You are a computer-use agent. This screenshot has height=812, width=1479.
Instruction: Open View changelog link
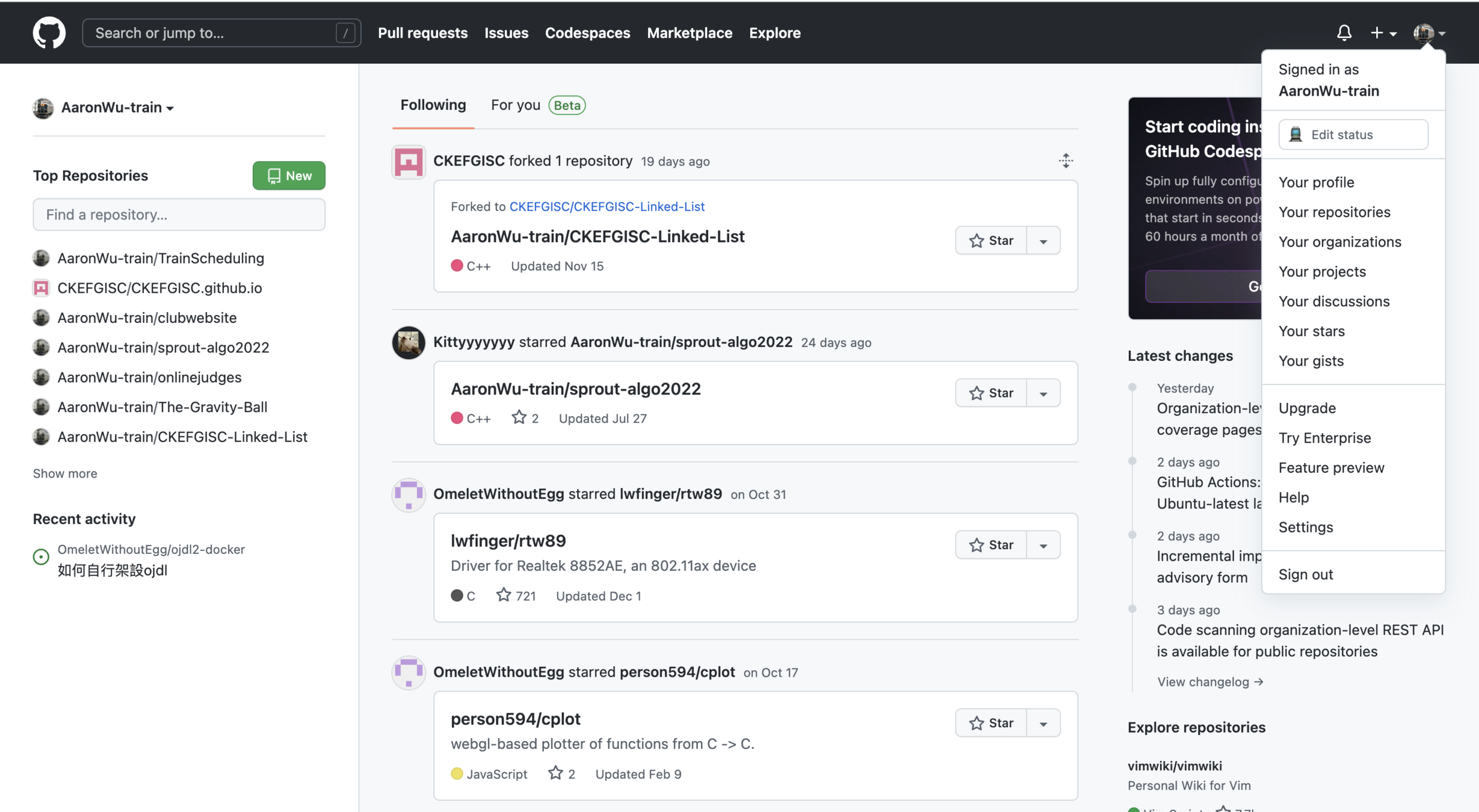(1209, 681)
